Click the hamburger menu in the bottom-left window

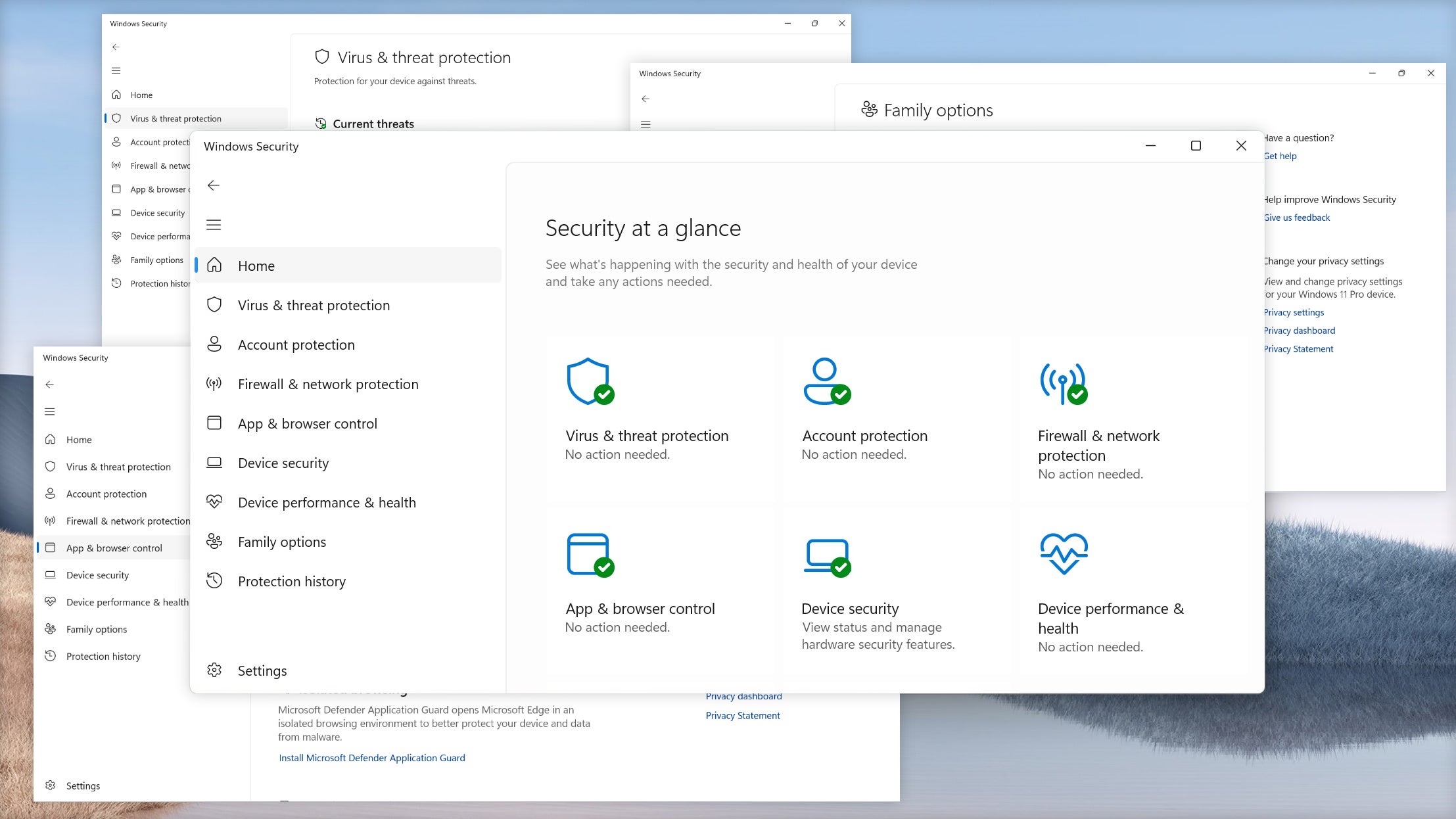51,411
